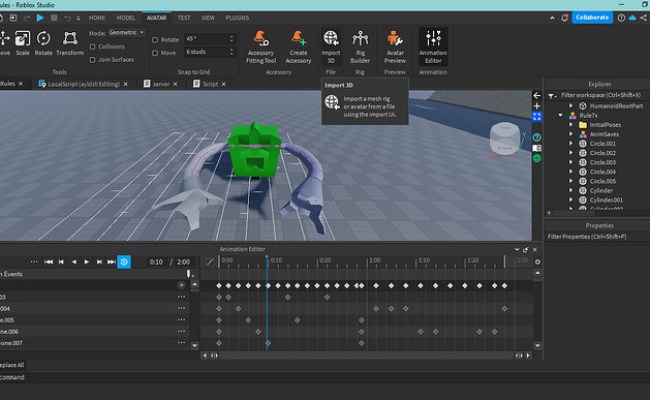Screen dimensions: 650x400
Task: Close the Animation Editor panel
Action: click(535, 250)
